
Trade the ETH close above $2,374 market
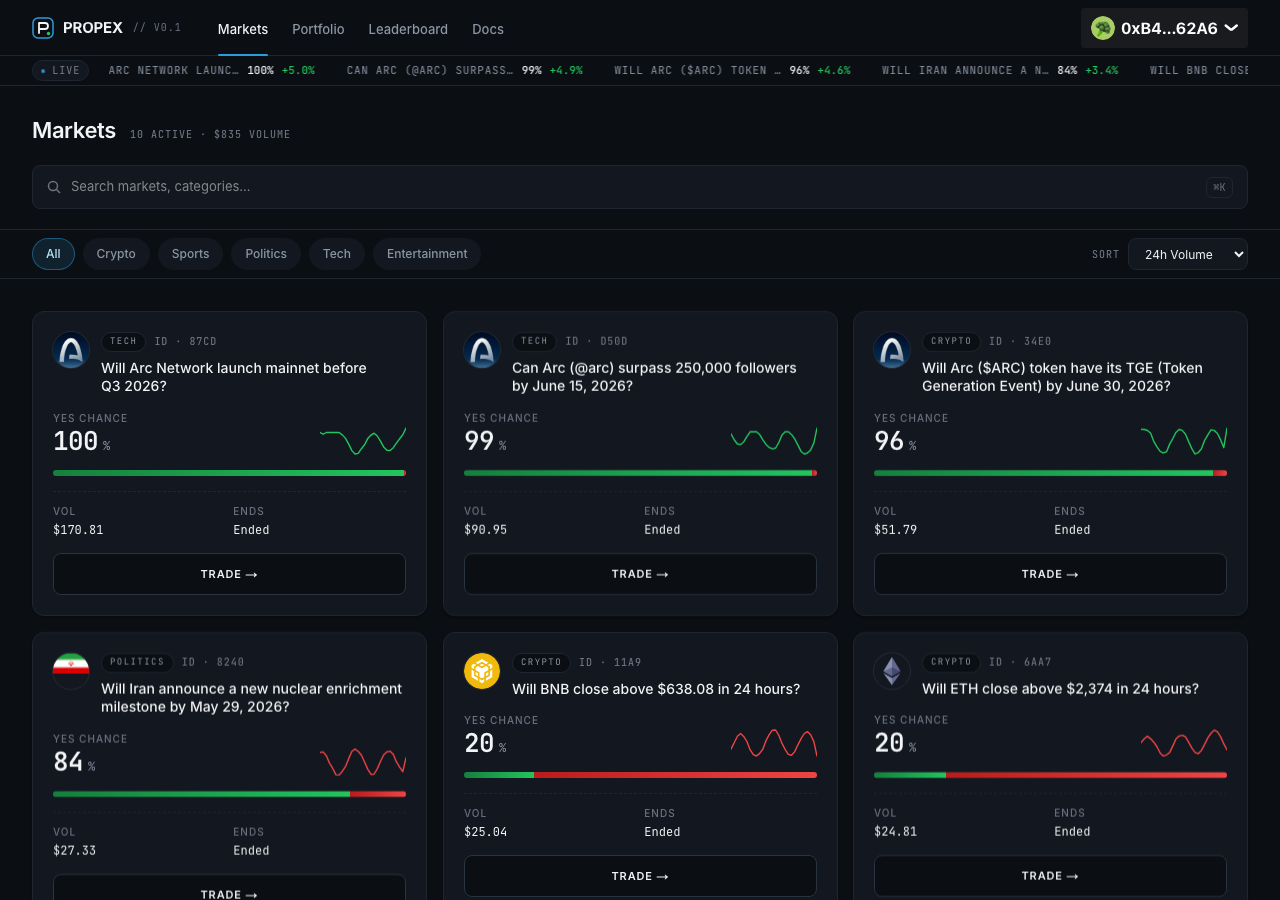1050,876
